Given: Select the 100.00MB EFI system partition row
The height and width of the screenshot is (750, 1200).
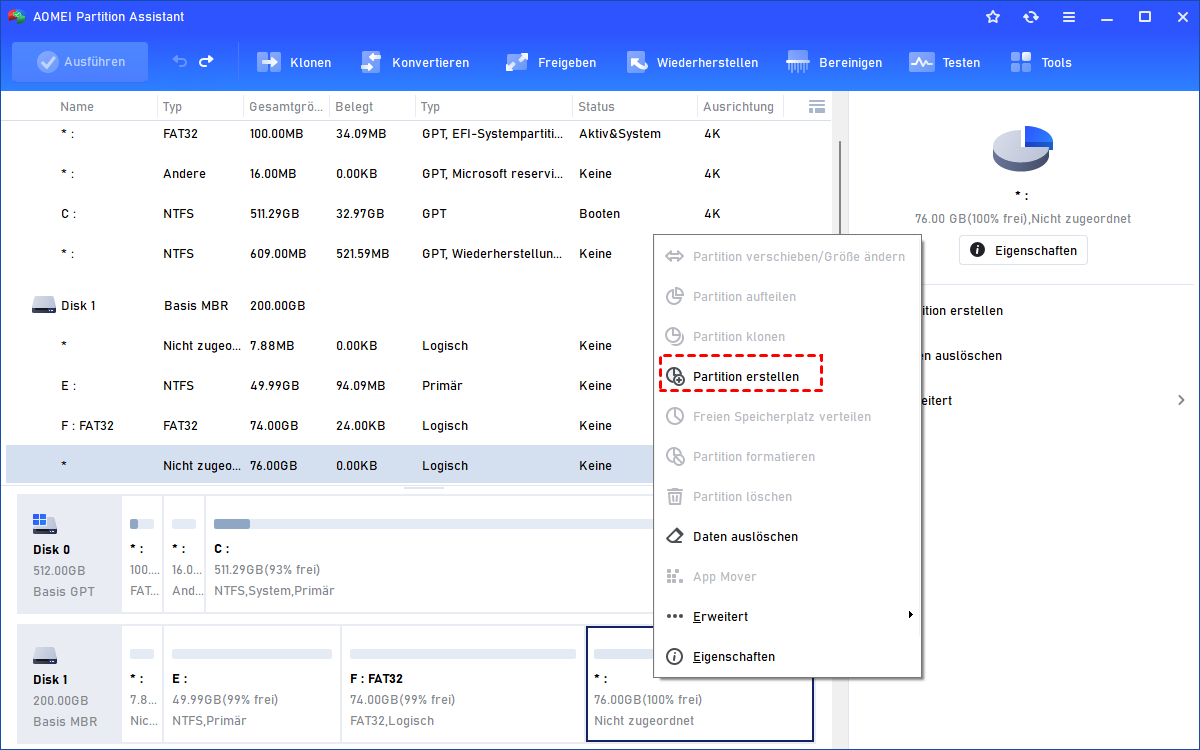Looking at the screenshot, I should [x=418, y=134].
